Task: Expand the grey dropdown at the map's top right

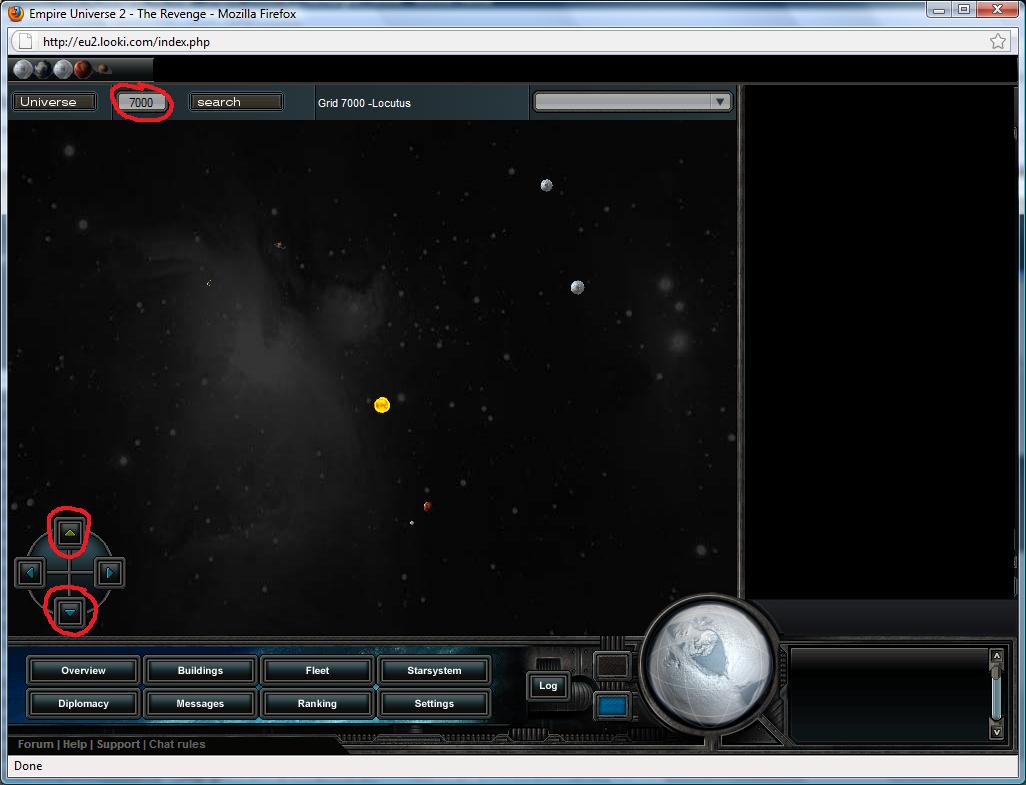Action: (632, 102)
